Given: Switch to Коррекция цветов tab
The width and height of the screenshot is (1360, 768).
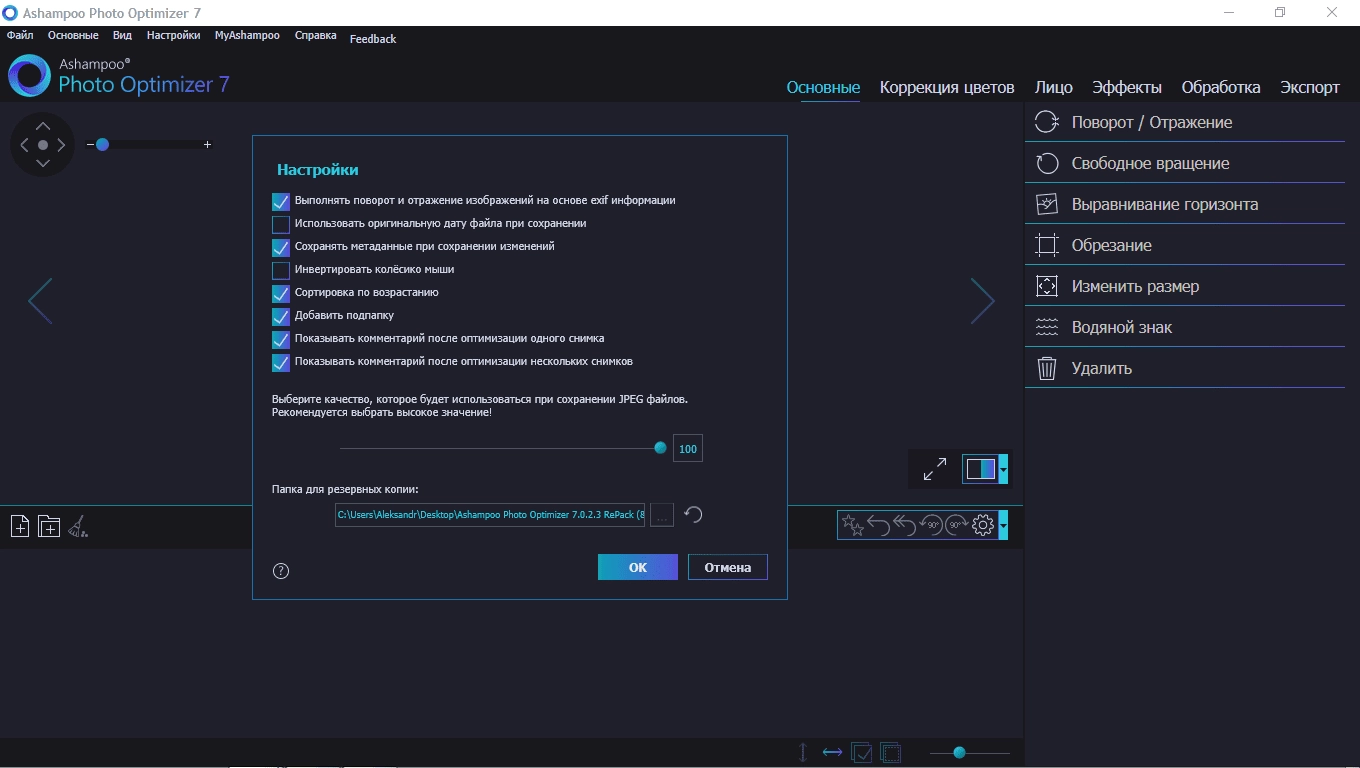Looking at the screenshot, I should [947, 87].
